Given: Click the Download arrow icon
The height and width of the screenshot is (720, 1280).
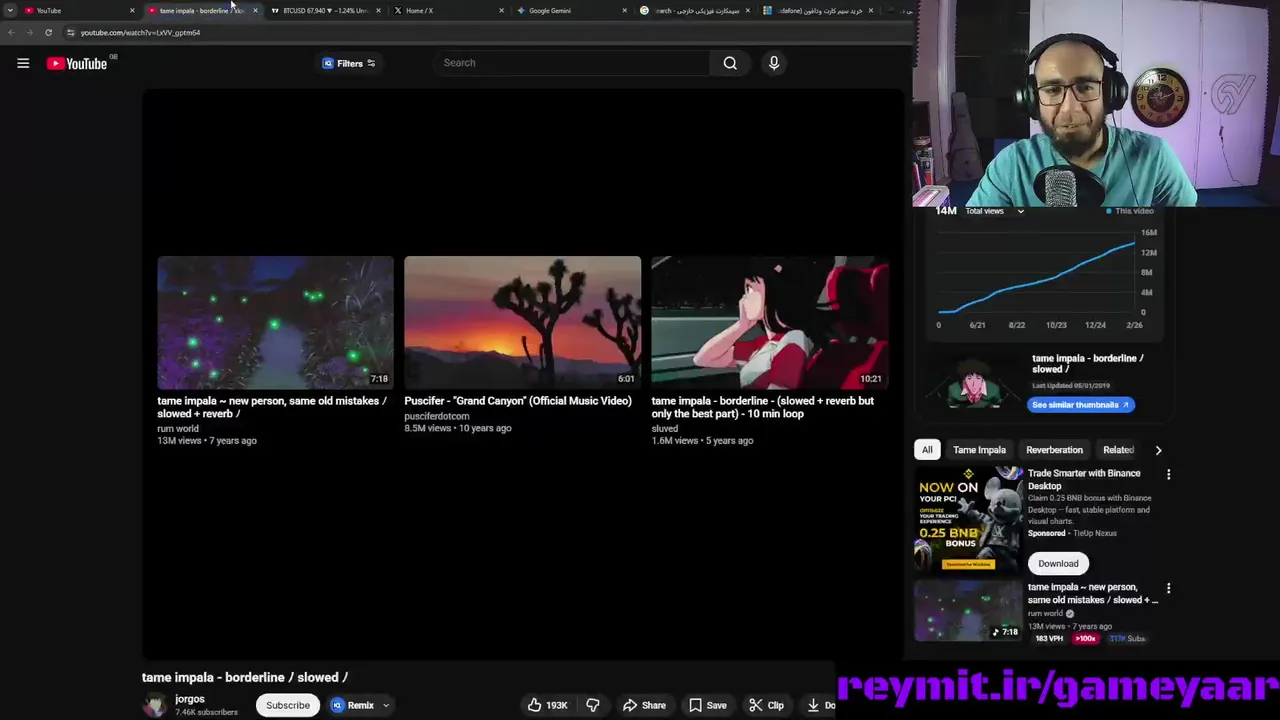Looking at the screenshot, I should tap(813, 705).
